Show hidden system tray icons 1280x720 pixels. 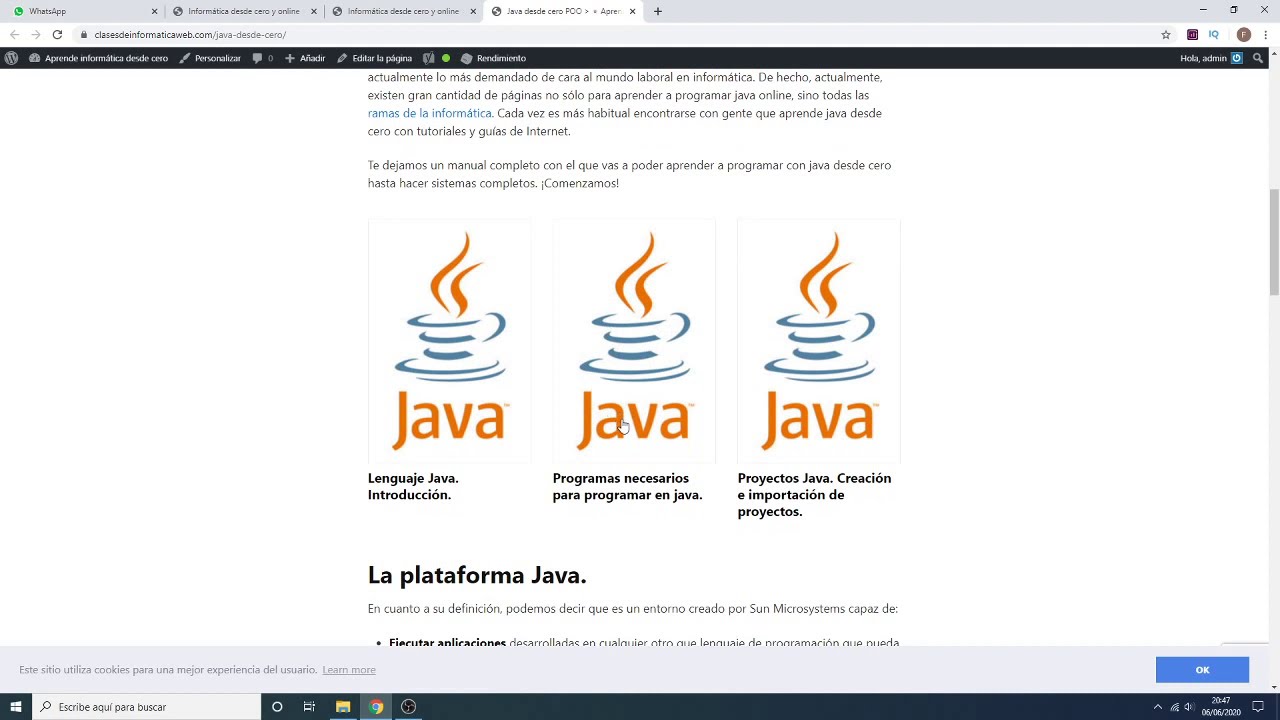1158,707
